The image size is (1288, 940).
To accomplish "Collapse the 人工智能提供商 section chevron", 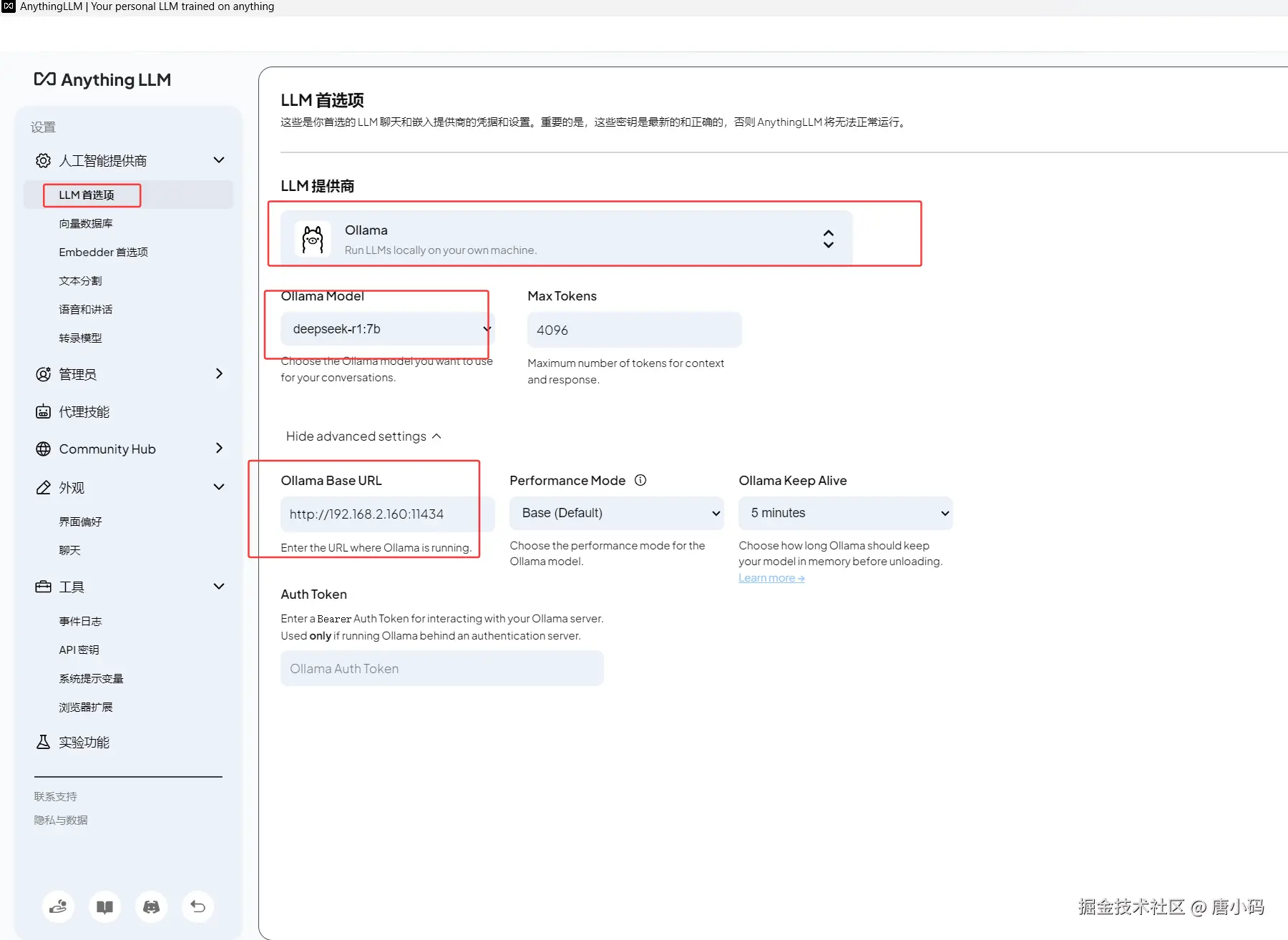I will pyautogui.click(x=219, y=160).
